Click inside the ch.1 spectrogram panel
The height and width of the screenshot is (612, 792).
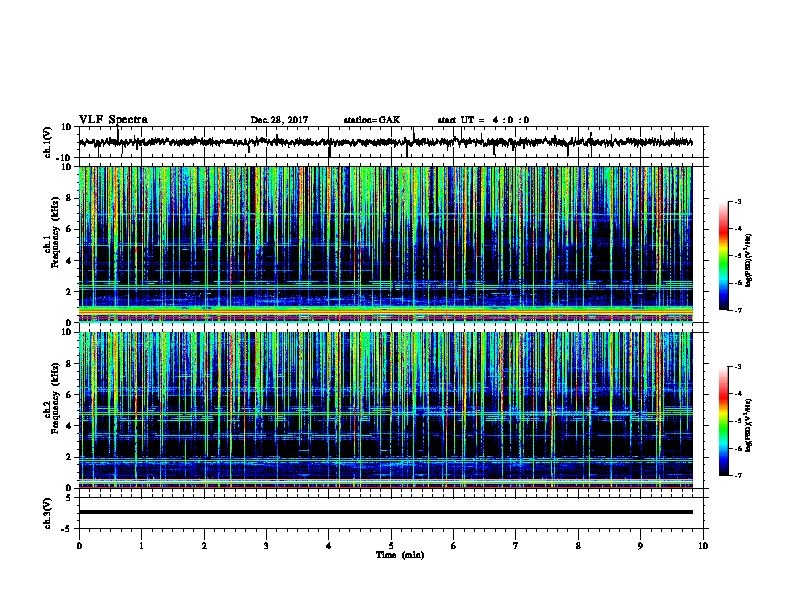(385, 244)
